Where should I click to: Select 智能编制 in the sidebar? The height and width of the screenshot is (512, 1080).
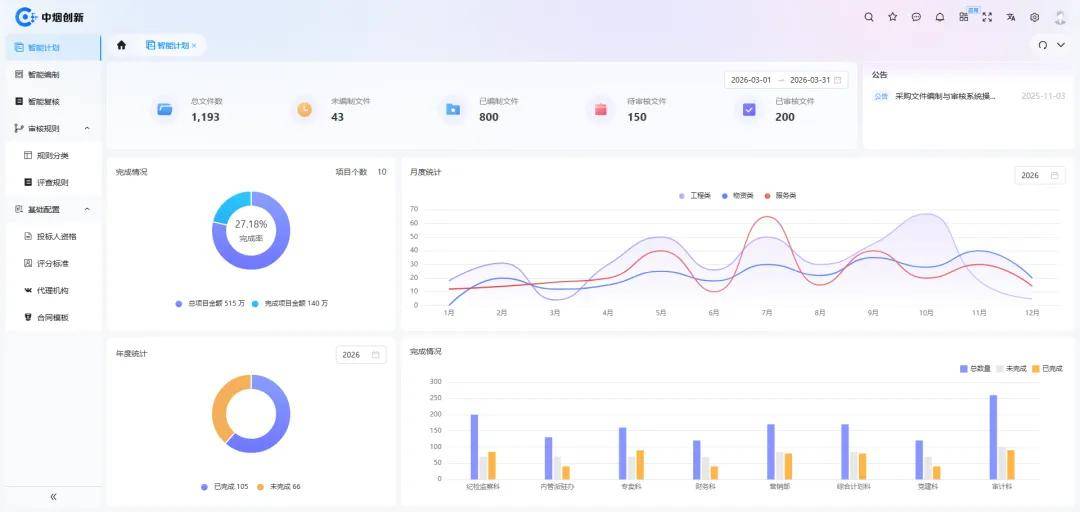point(43,74)
